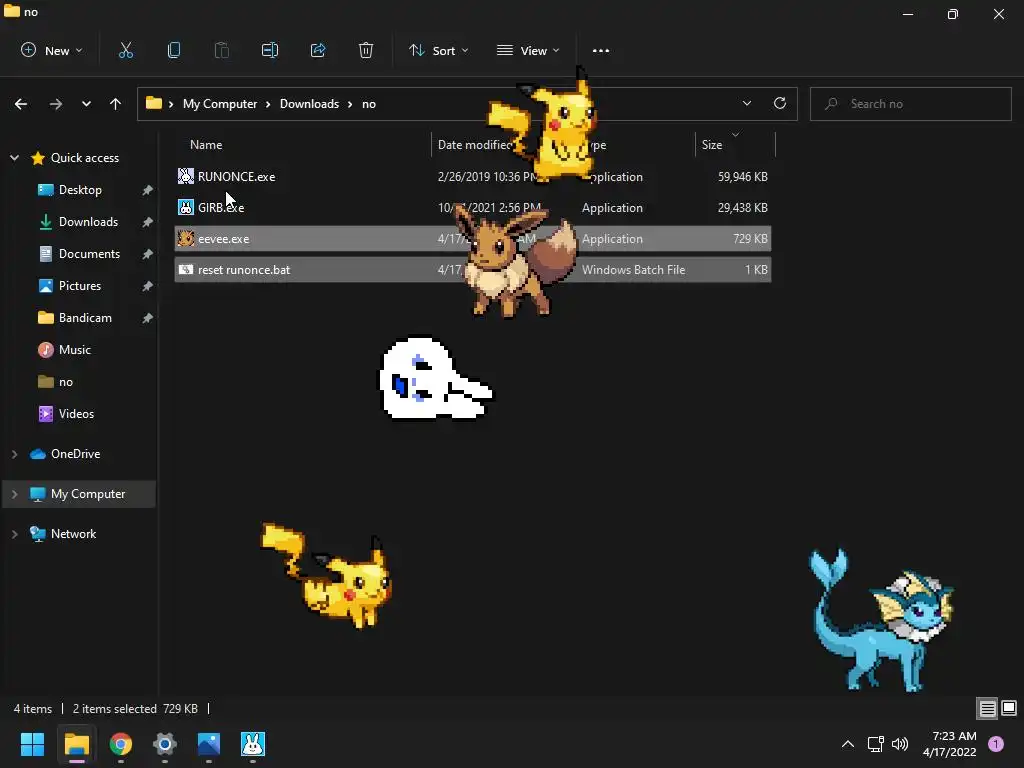1024x768 pixels.
Task: Click Downloads in the address bar
Action: 310,104
